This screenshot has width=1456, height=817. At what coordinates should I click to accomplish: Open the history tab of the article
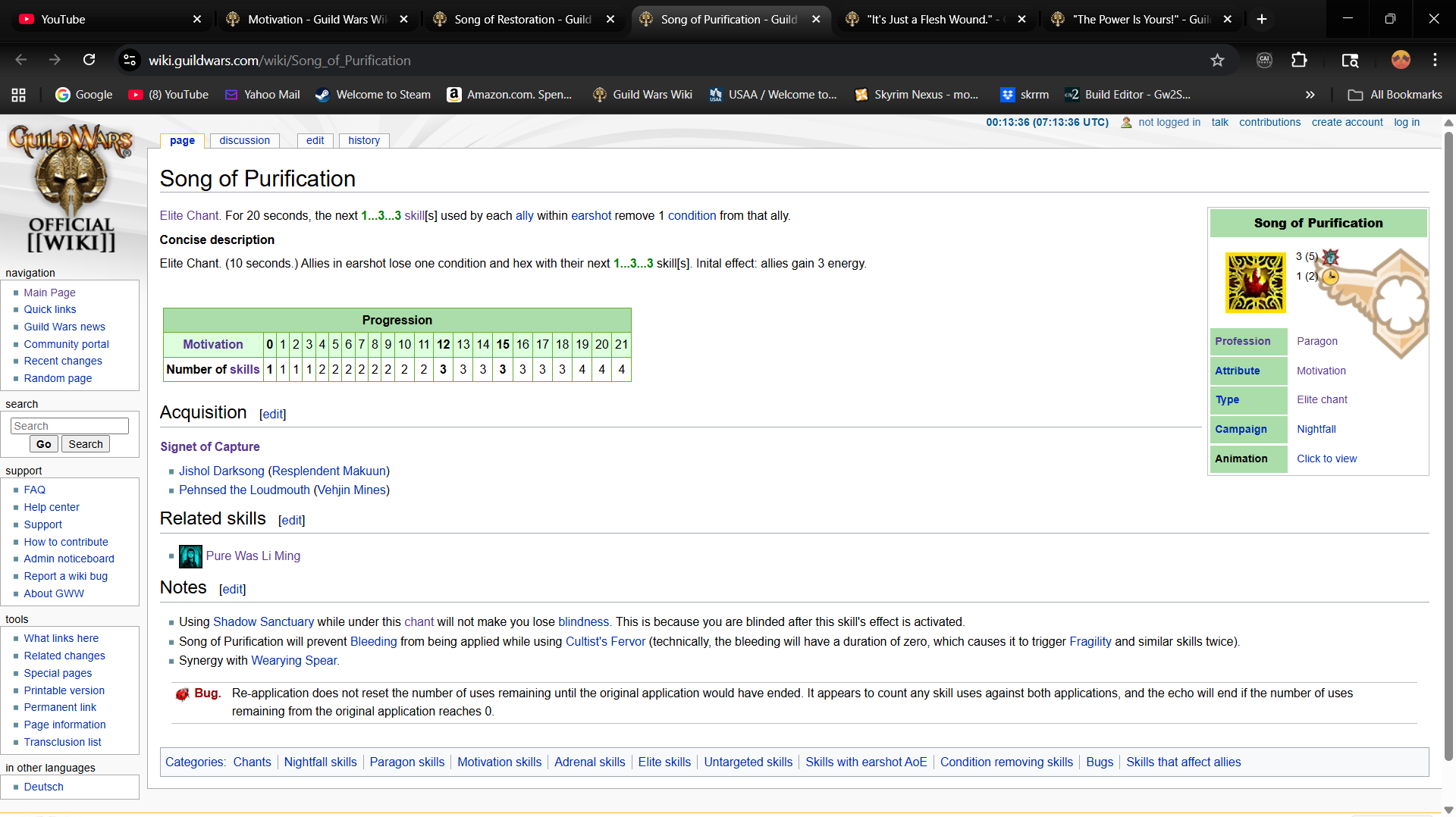[x=364, y=140]
